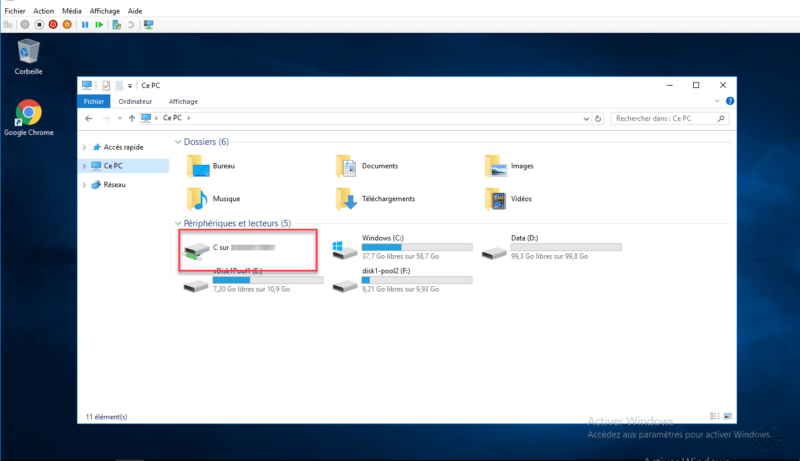Screen dimensions: 800x461
Task: Select Accès rapide in navigation pane
Action: pos(123,147)
